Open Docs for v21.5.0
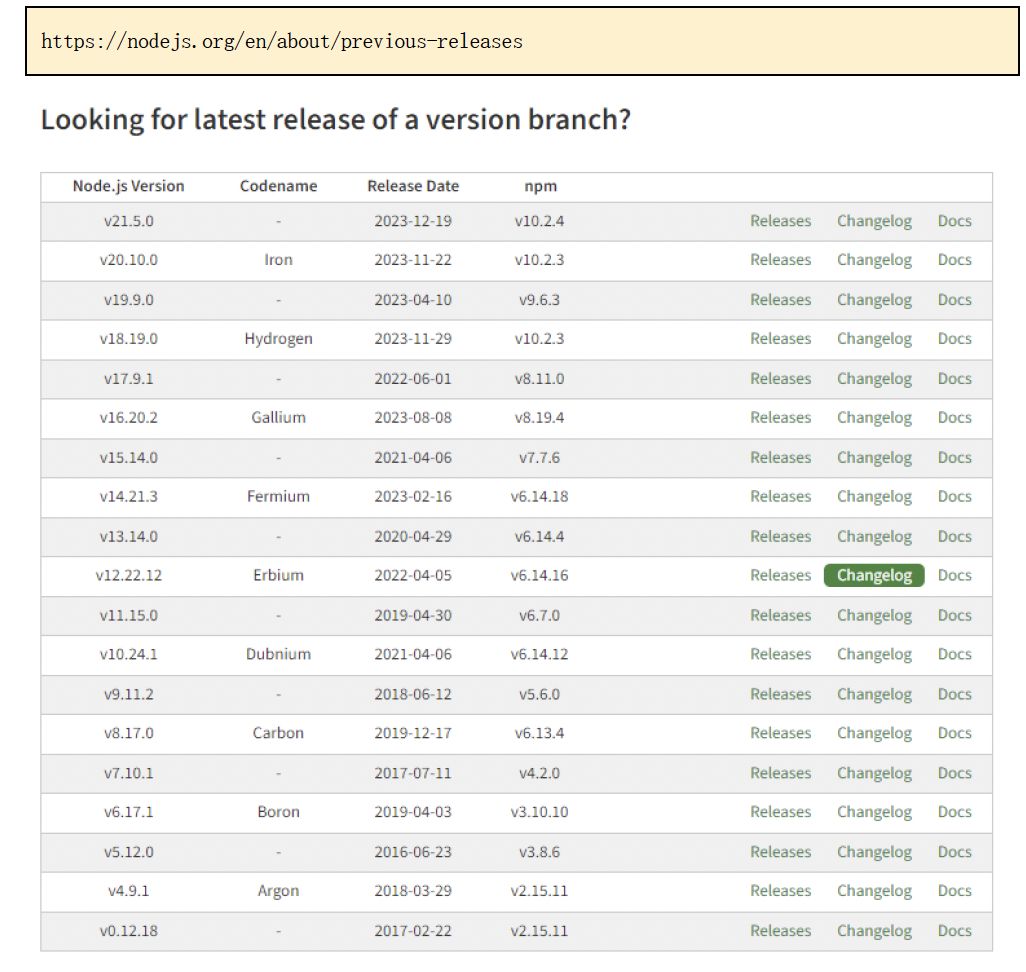Viewport: 1026px width, 972px height. click(x=954, y=221)
